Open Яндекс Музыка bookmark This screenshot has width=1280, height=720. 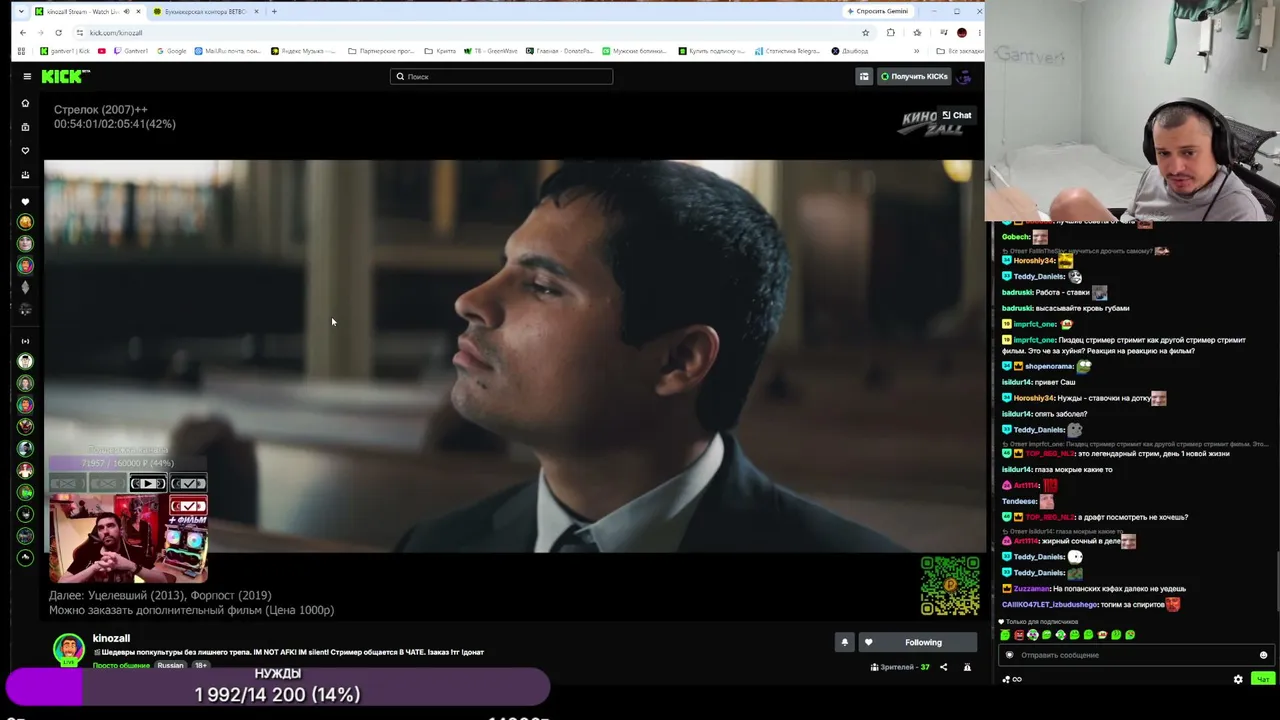point(305,51)
